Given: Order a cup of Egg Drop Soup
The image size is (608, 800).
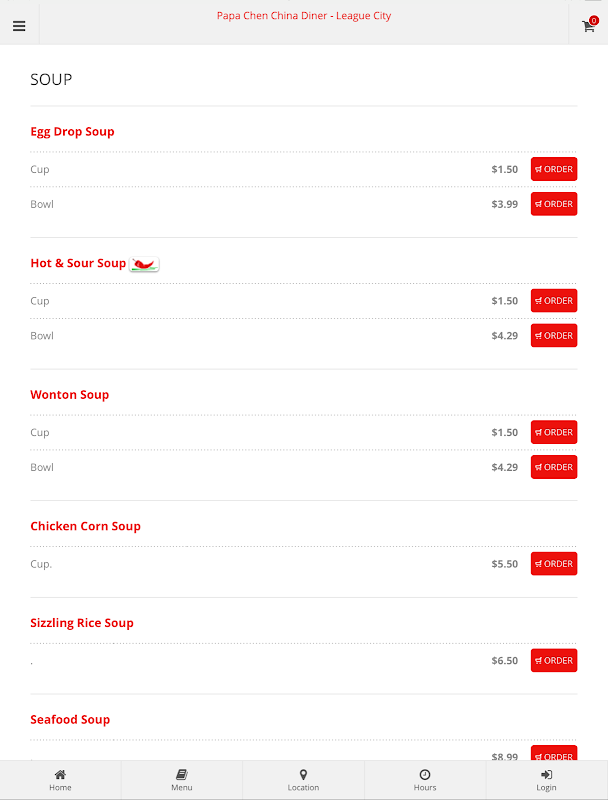Looking at the screenshot, I should (554, 169).
